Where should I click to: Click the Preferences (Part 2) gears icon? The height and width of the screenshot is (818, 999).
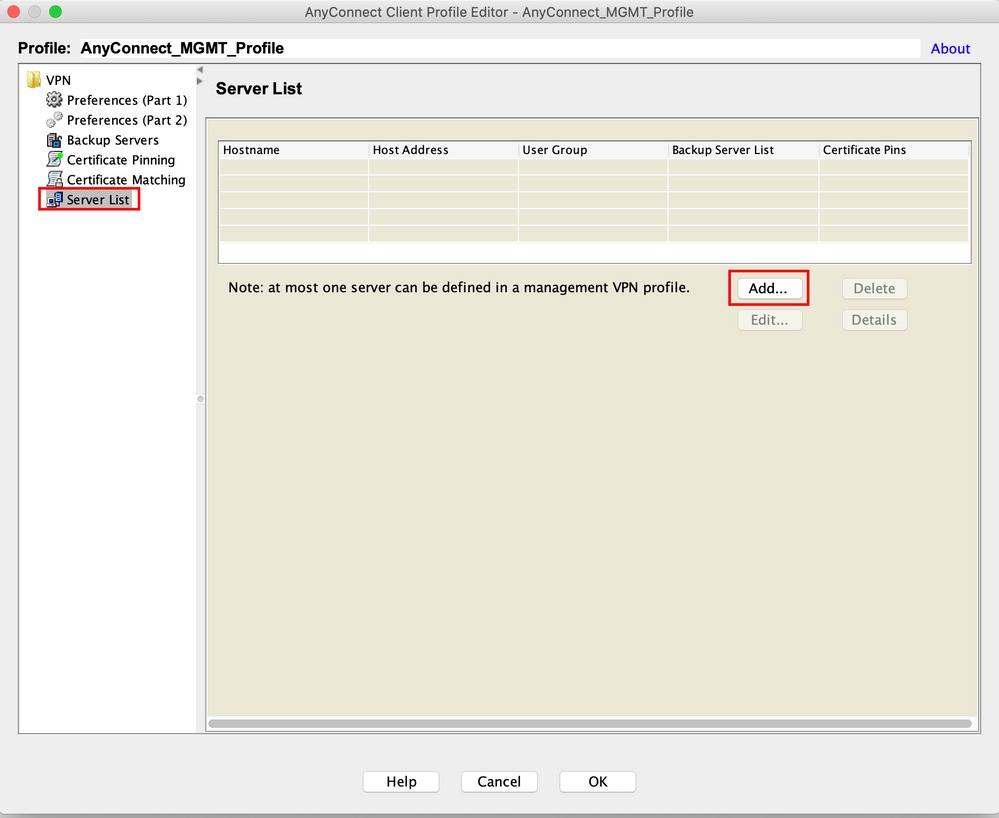[54, 120]
